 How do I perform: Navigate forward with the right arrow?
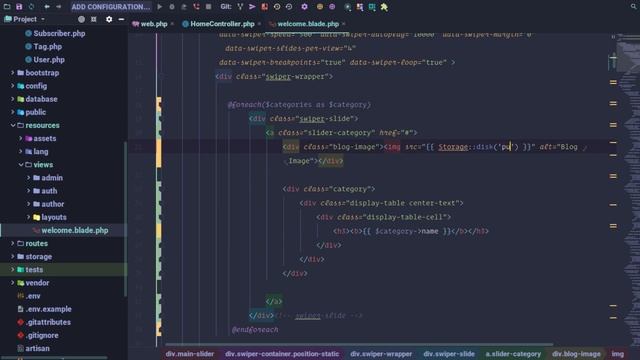[58, 7]
